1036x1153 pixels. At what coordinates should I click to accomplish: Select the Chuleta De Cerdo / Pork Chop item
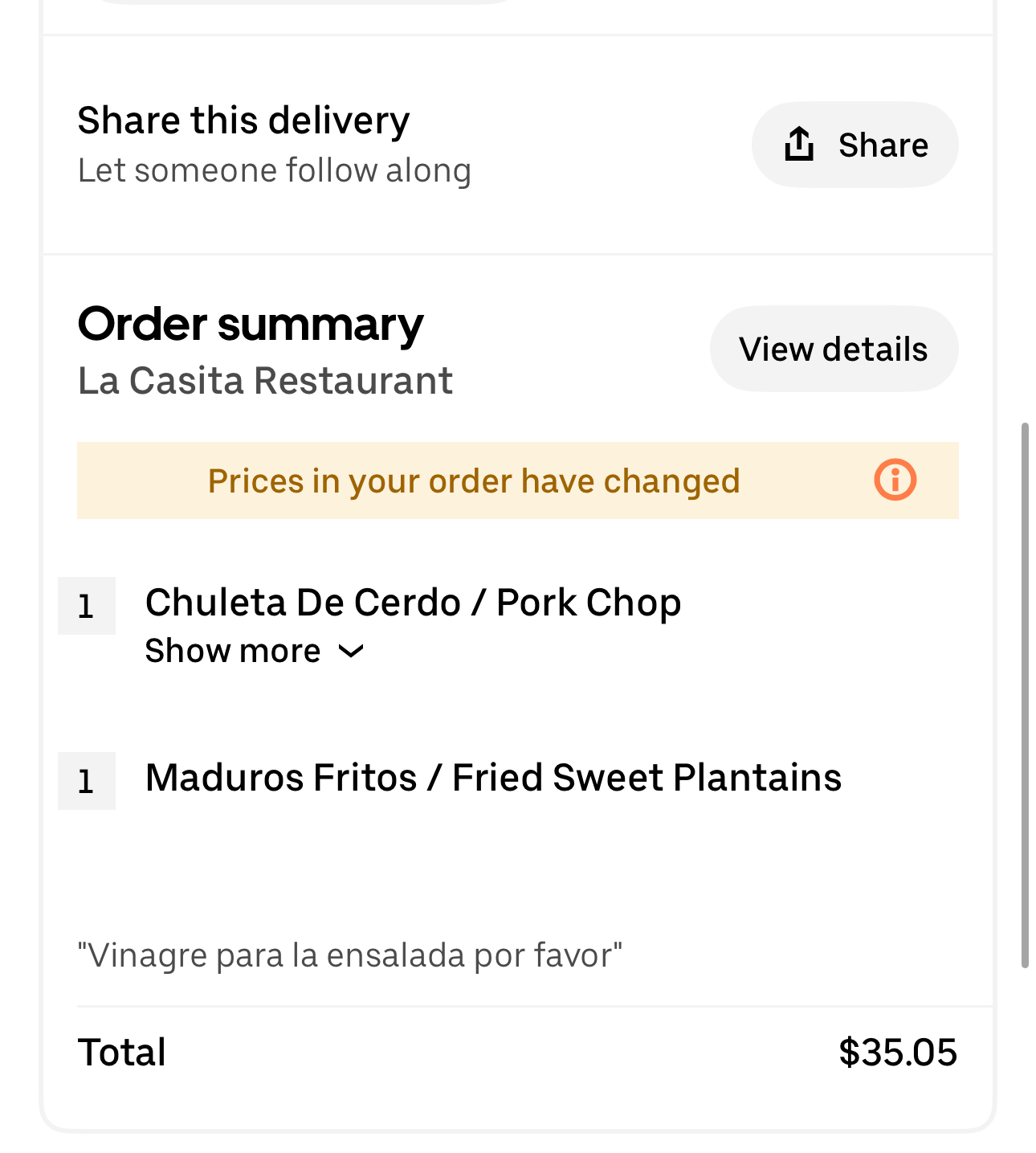(413, 603)
